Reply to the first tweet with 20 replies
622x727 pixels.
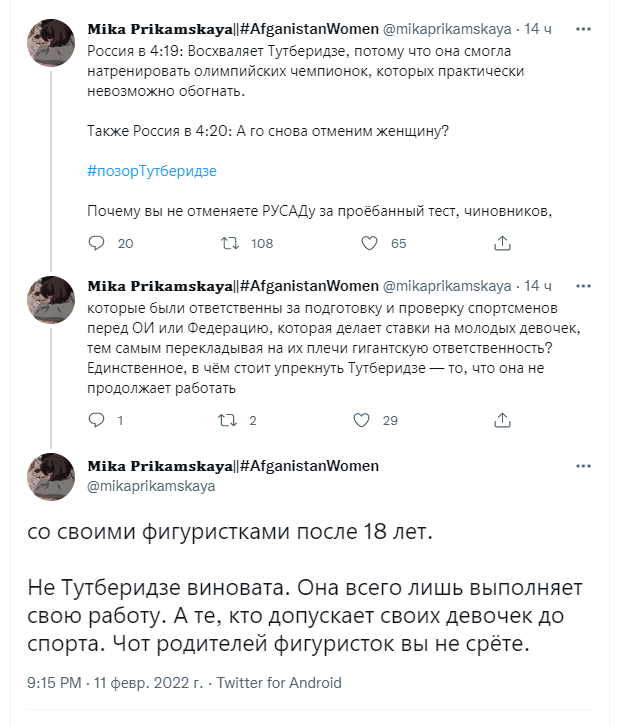point(97,243)
